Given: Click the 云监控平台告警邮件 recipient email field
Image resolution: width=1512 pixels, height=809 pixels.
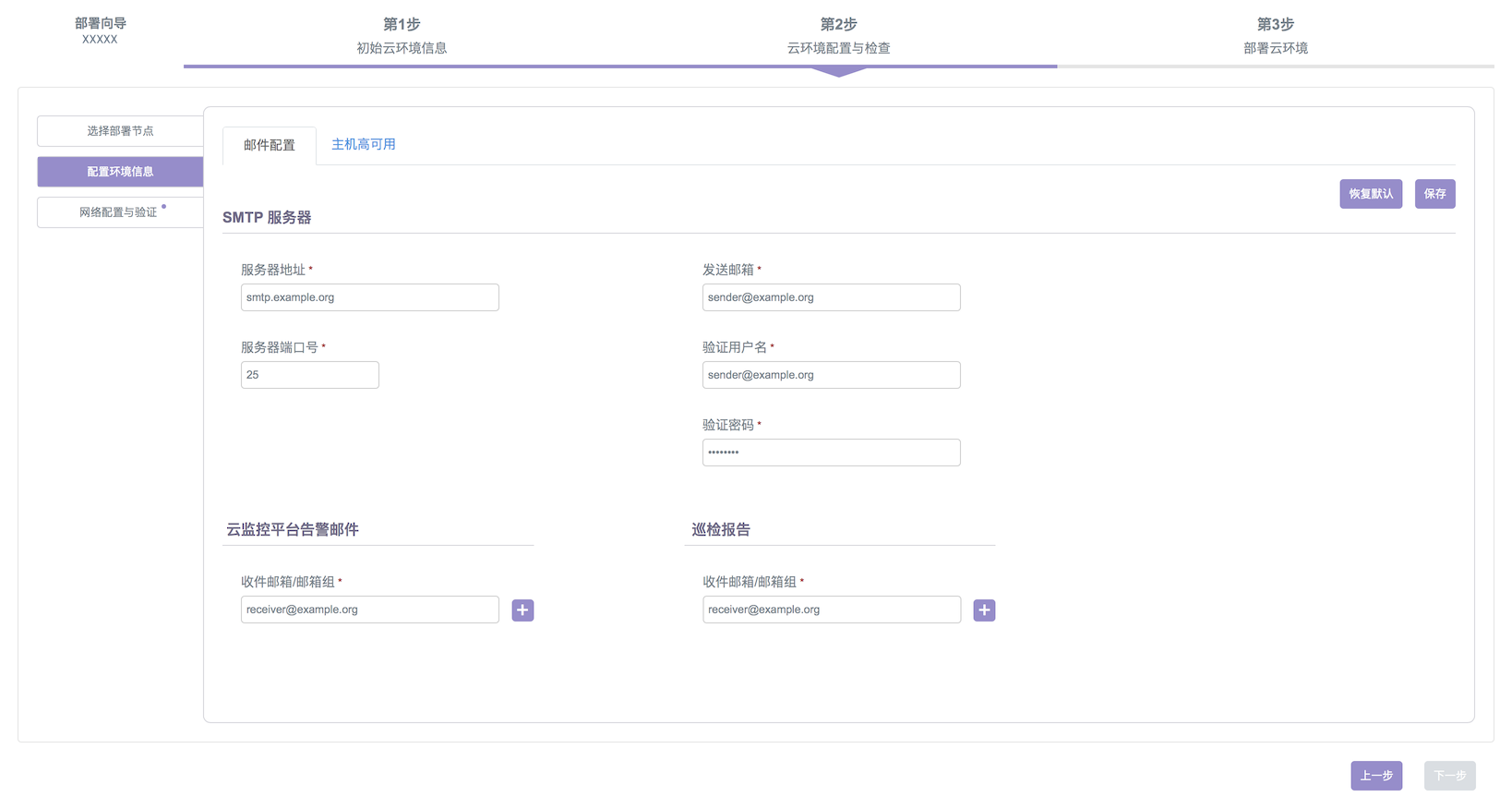Looking at the screenshot, I should tap(369, 610).
